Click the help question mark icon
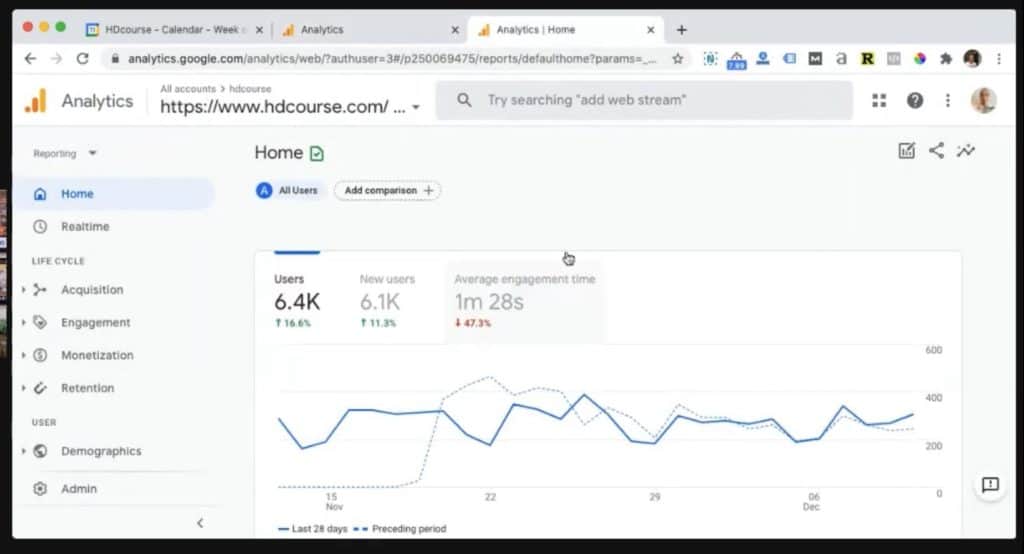Viewport: 1024px width, 554px height. tap(914, 100)
